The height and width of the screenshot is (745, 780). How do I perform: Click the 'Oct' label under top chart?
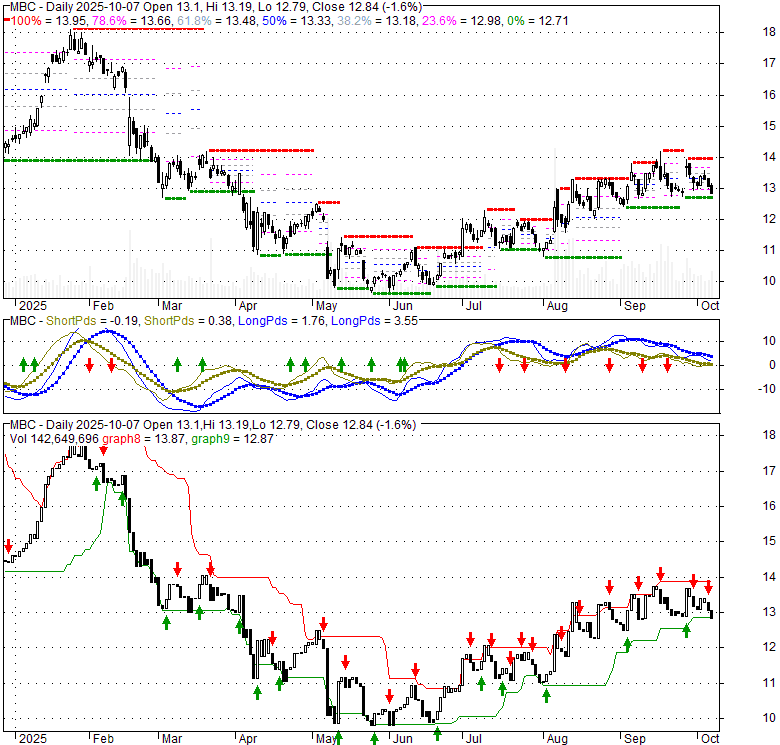(x=710, y=306)
